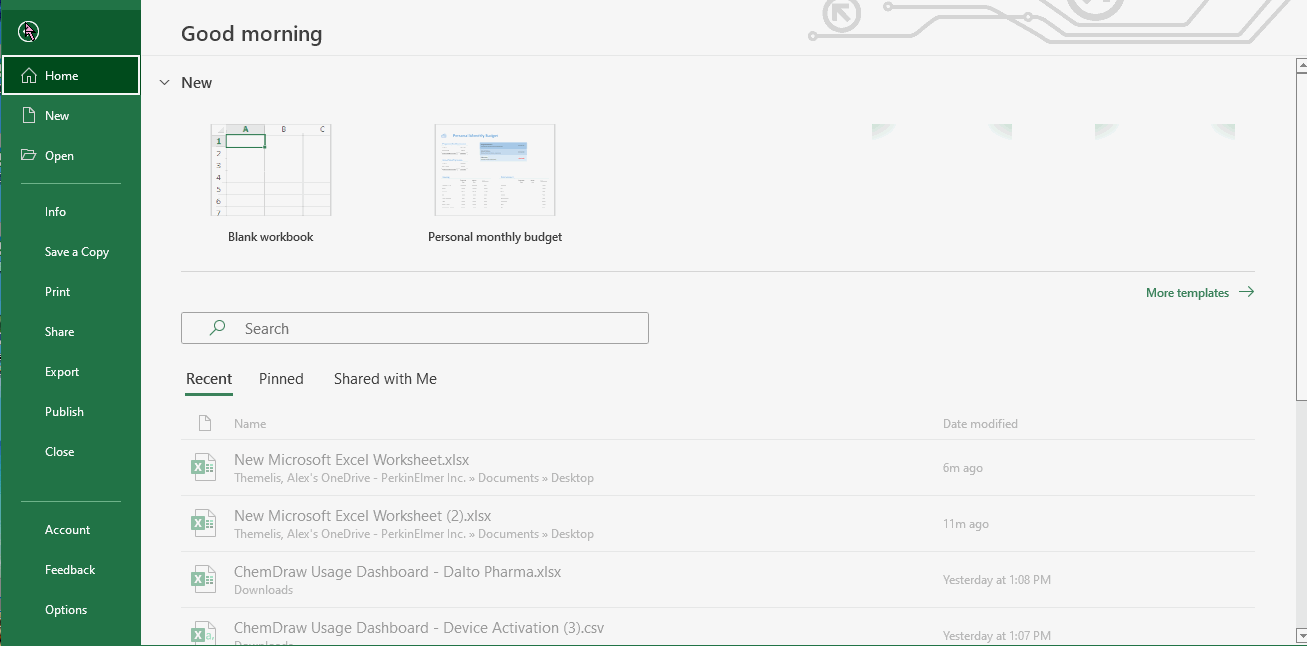Image resolution: width=1307 pixels, height=646 pixels.
Task: Sort by the Name column header
Action: coord(250,424)
